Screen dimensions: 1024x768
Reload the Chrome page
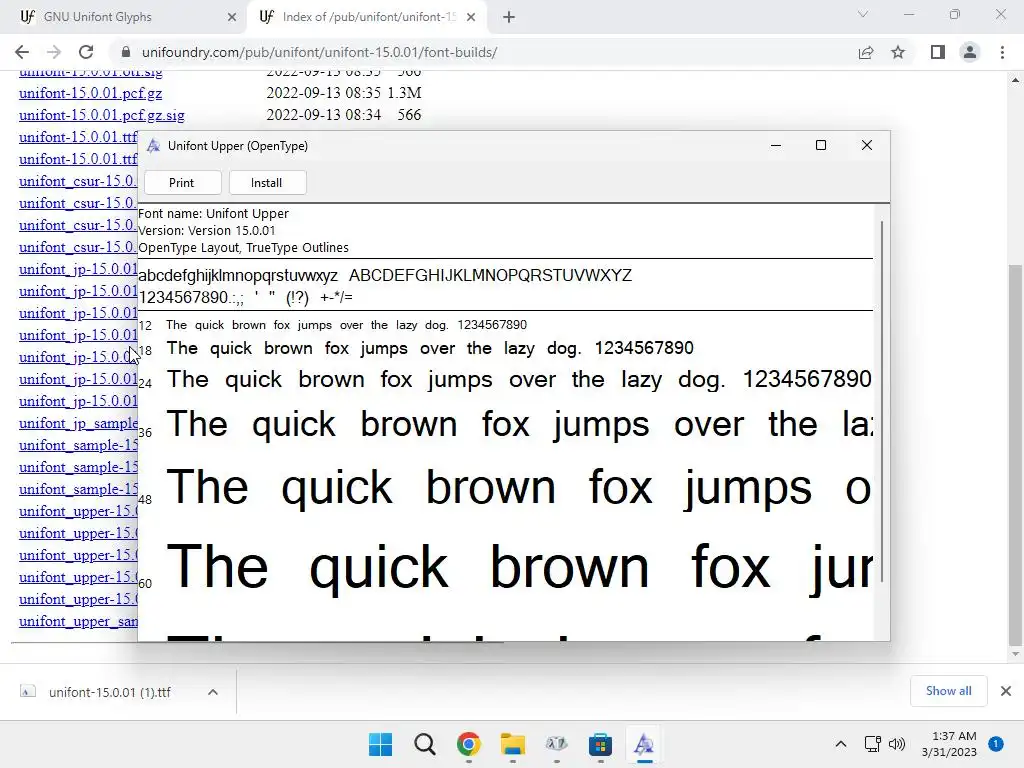tap(86, 52)
